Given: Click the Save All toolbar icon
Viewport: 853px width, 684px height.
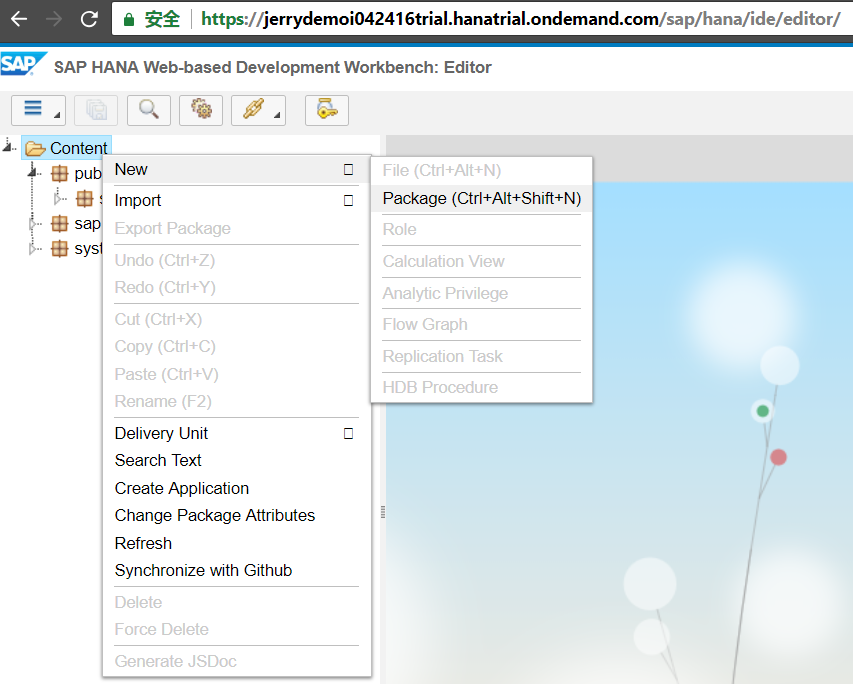Looking at the screenshot, I should [x=96, y=110].
